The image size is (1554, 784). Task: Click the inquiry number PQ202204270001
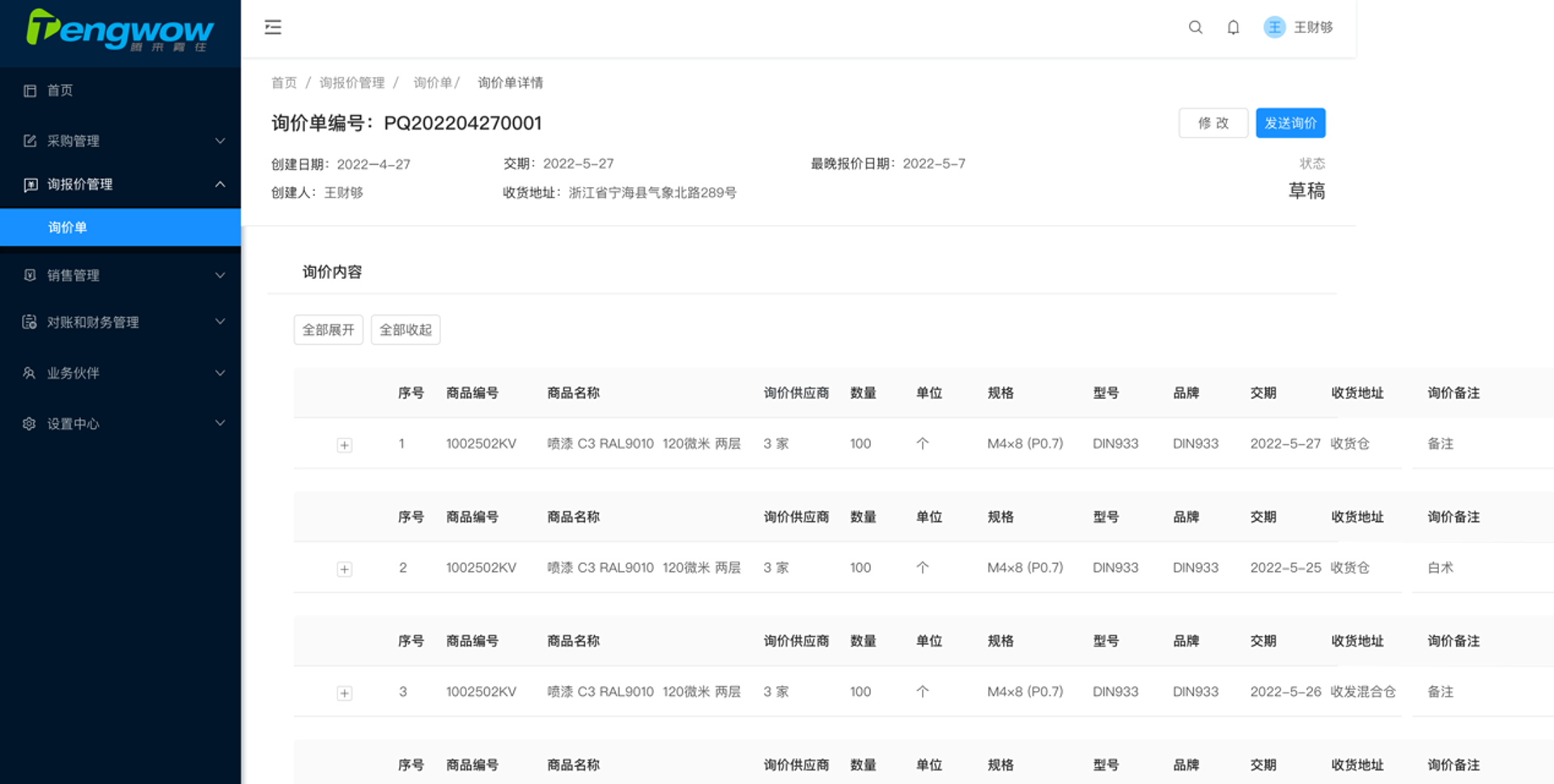[x=462, y=123]
